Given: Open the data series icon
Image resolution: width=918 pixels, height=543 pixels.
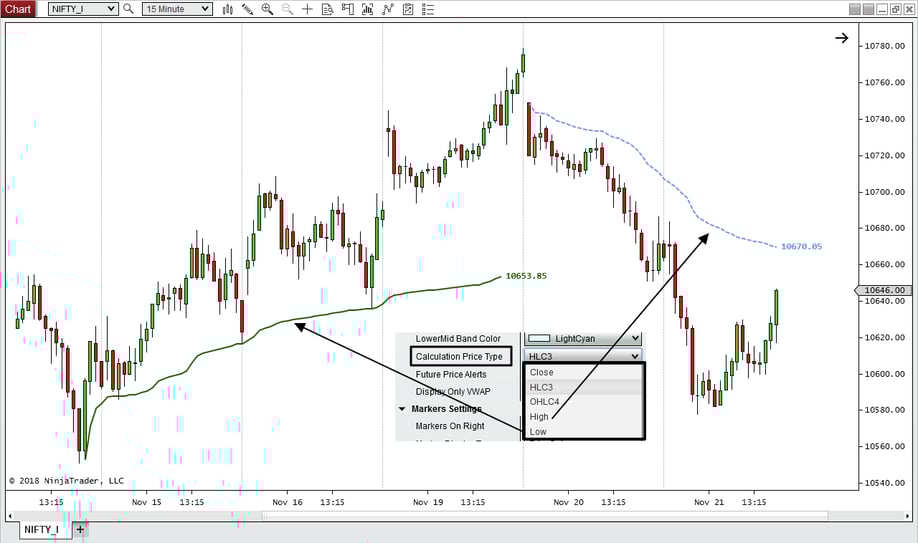Looking at the screenshot, I should 368,9.
